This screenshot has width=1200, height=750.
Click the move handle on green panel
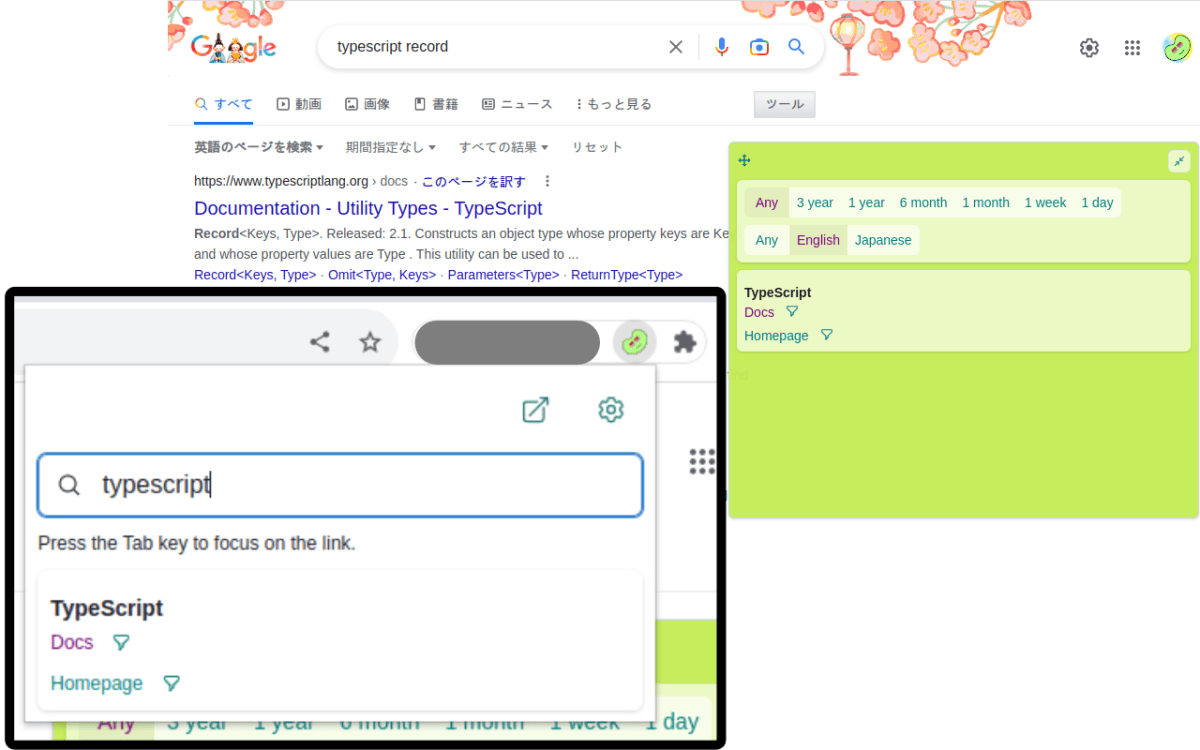(744, 160)
